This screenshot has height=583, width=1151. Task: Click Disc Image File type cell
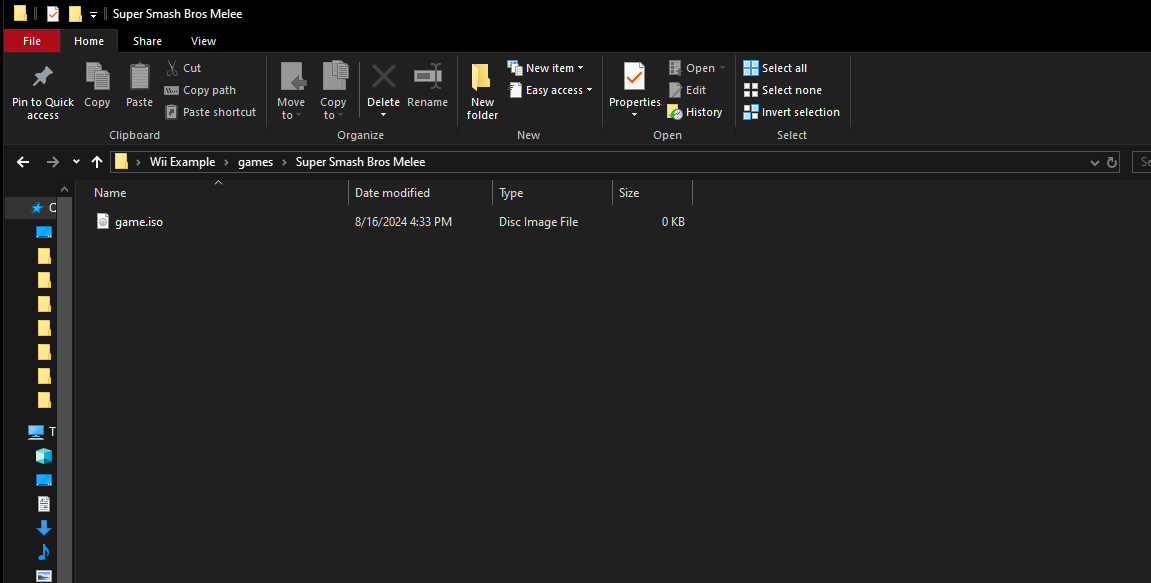coord(539,221)
